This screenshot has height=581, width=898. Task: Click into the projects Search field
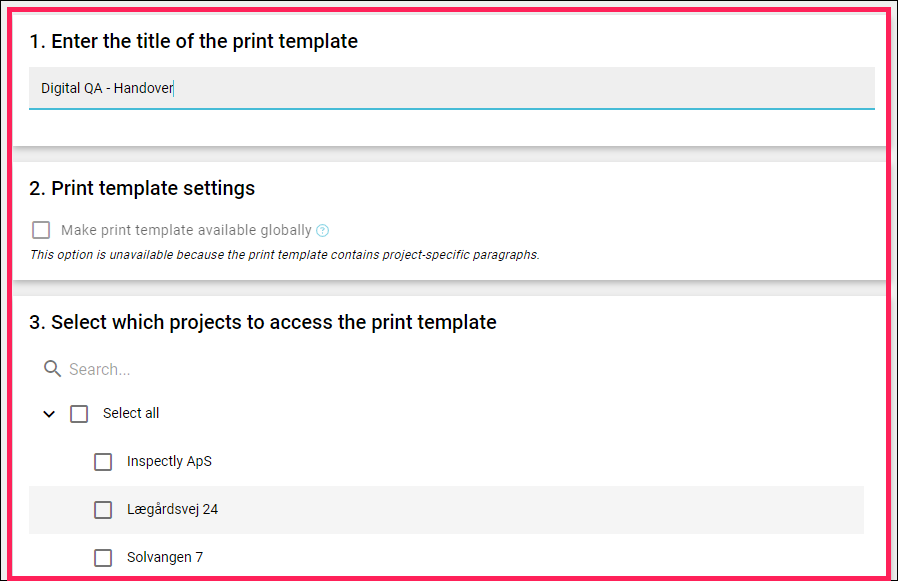click(458, 369)
